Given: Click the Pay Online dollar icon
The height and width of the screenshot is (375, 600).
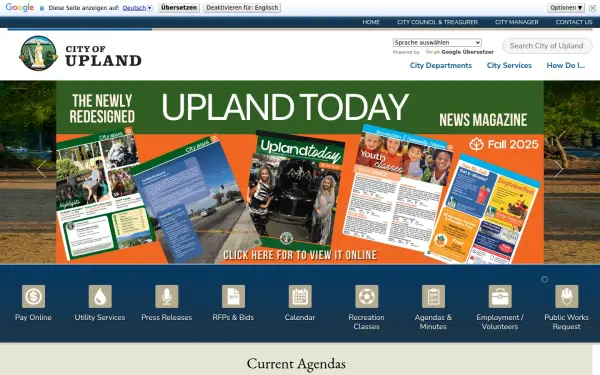Looking at the screenshot, I should point(33,296).
